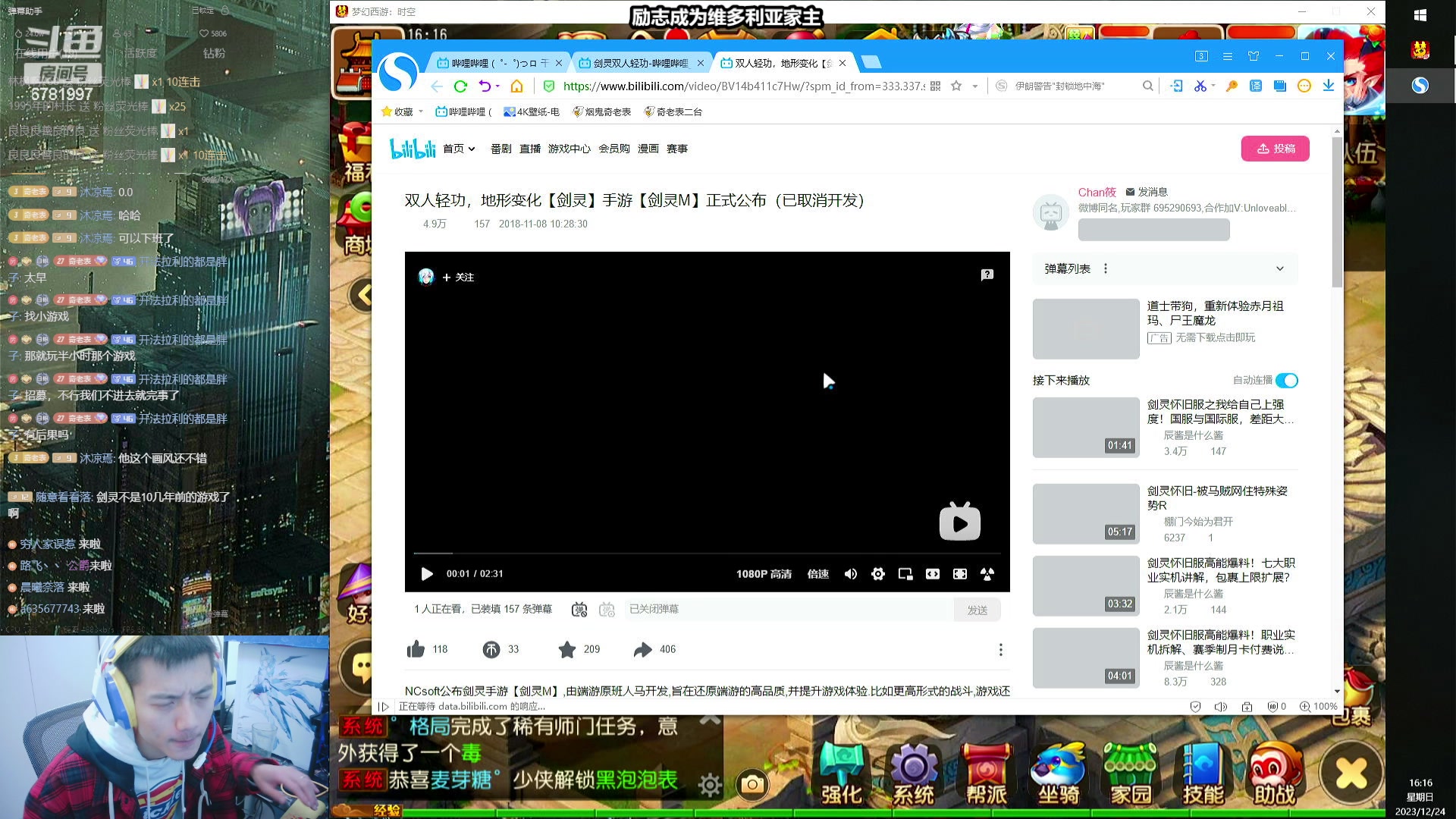Open browser hamburger menu
Screen dimensions: 1456x819
[1228, 56]
